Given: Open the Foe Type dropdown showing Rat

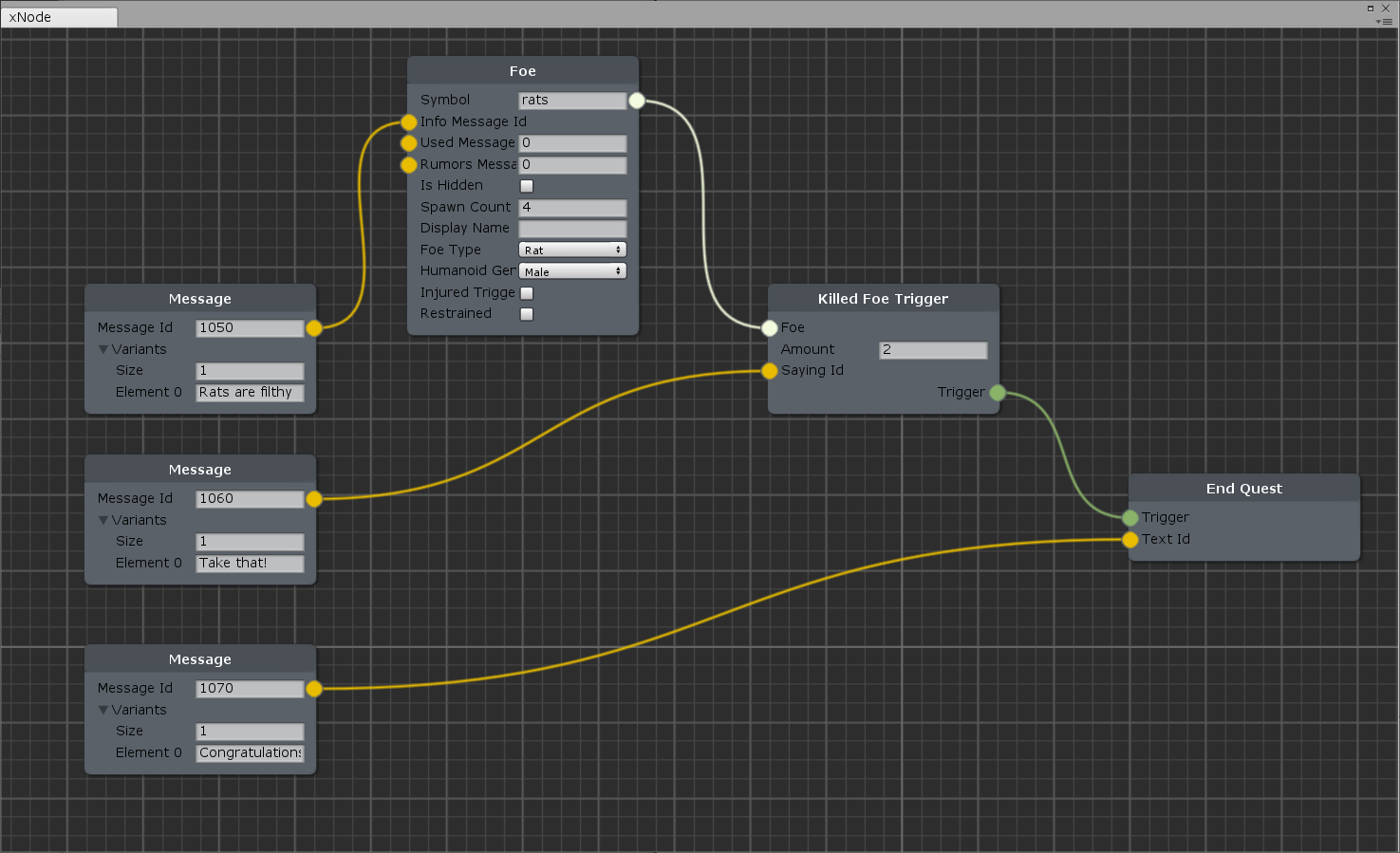Looking at the screenshot, I should point(572,250).
